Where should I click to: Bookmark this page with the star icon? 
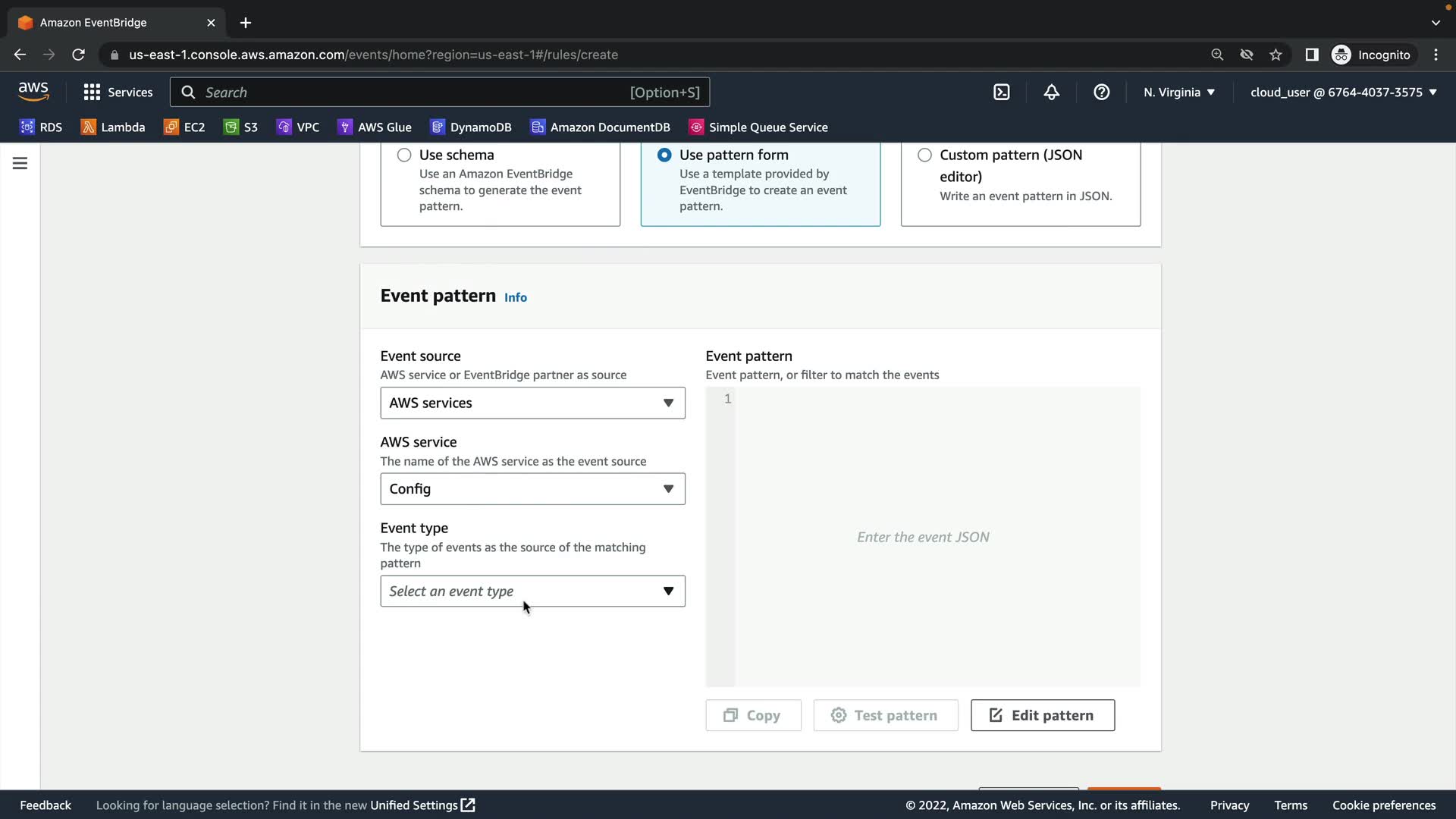tap(1276, 55)
